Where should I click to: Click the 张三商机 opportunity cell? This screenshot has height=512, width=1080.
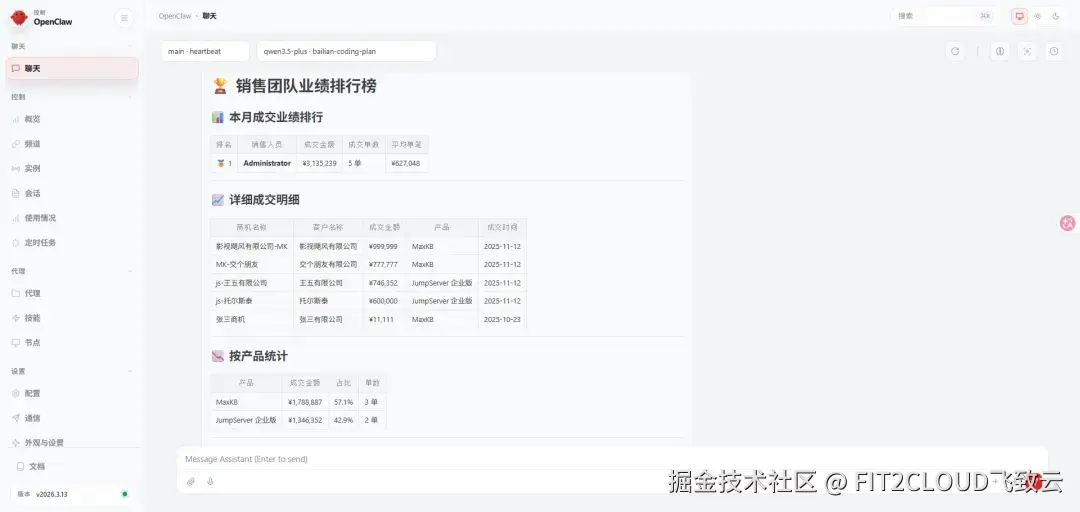point(251,320)
